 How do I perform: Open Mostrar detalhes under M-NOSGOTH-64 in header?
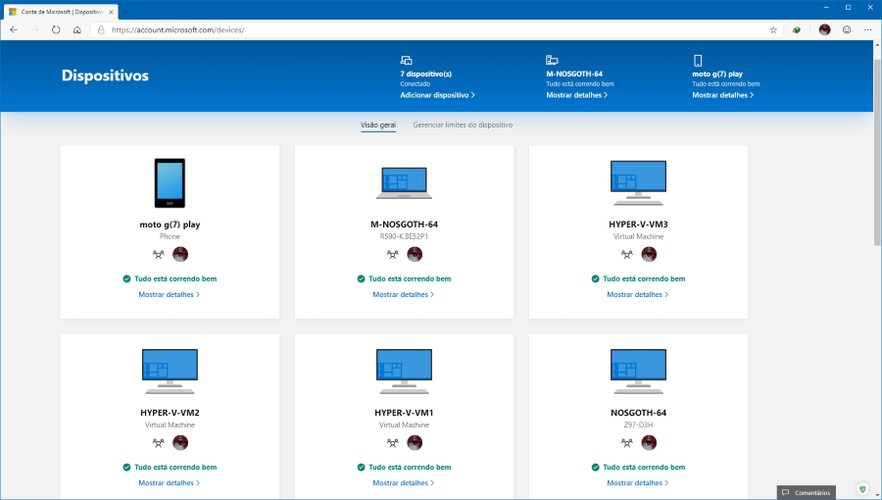(577, 95)
